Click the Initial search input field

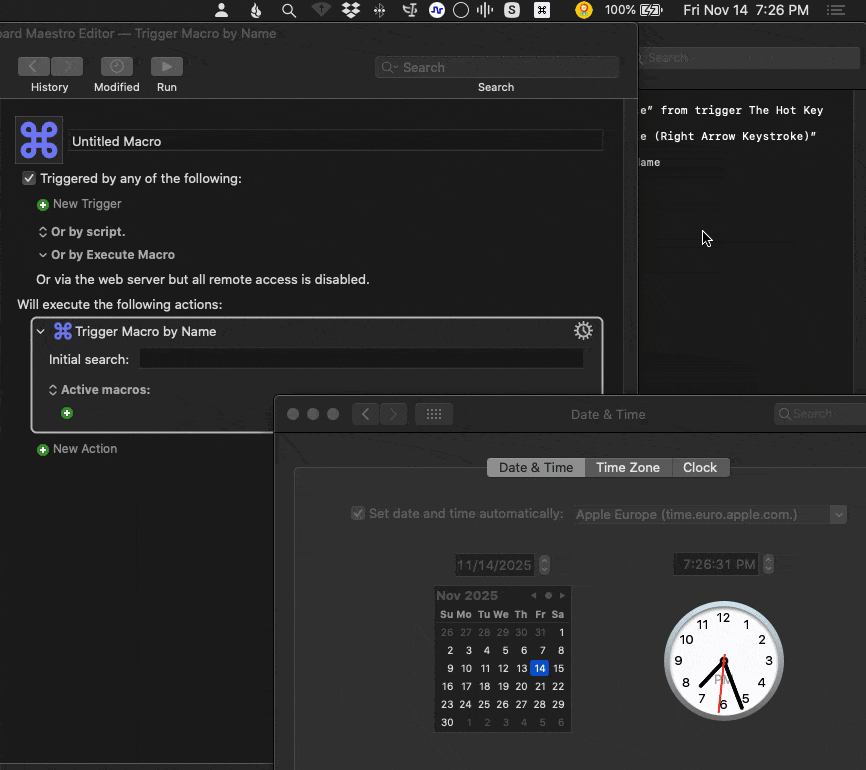360,359
